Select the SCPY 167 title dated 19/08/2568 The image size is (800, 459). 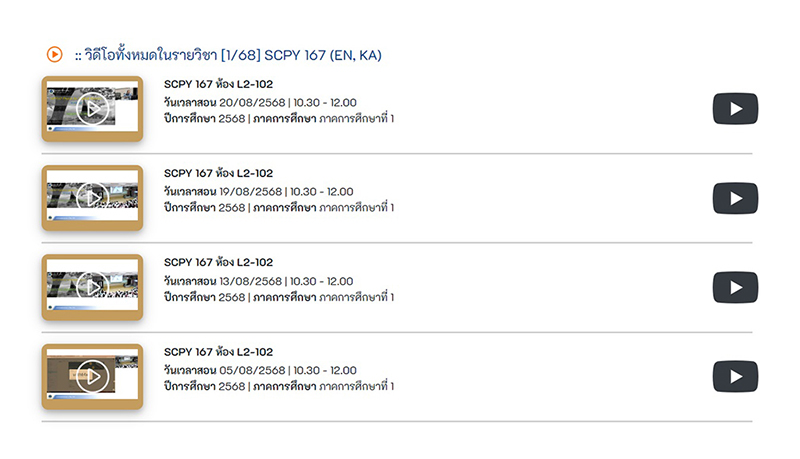pyautogui.click(x=218, y=173)
